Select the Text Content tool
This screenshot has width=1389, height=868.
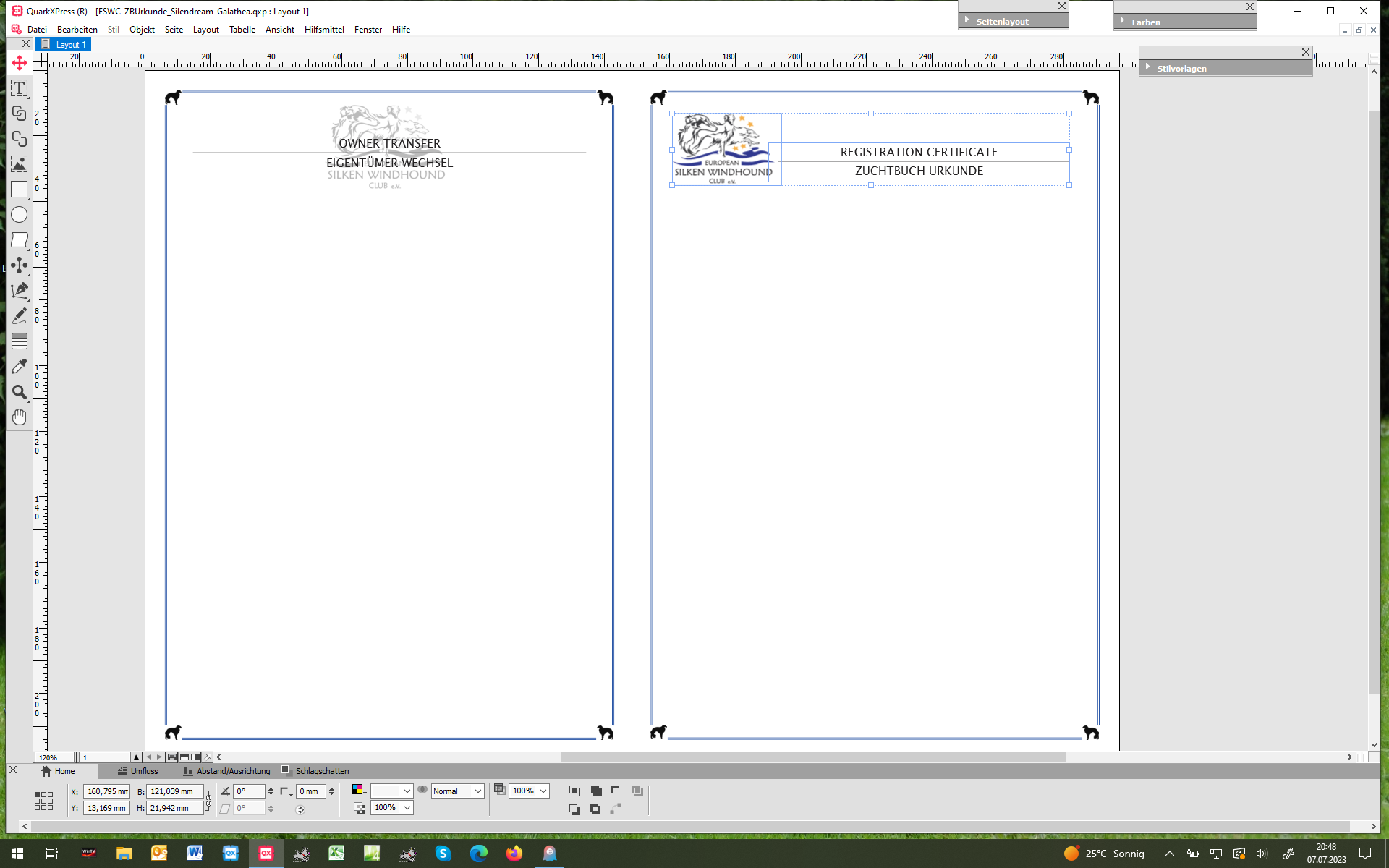pos(20,88)
